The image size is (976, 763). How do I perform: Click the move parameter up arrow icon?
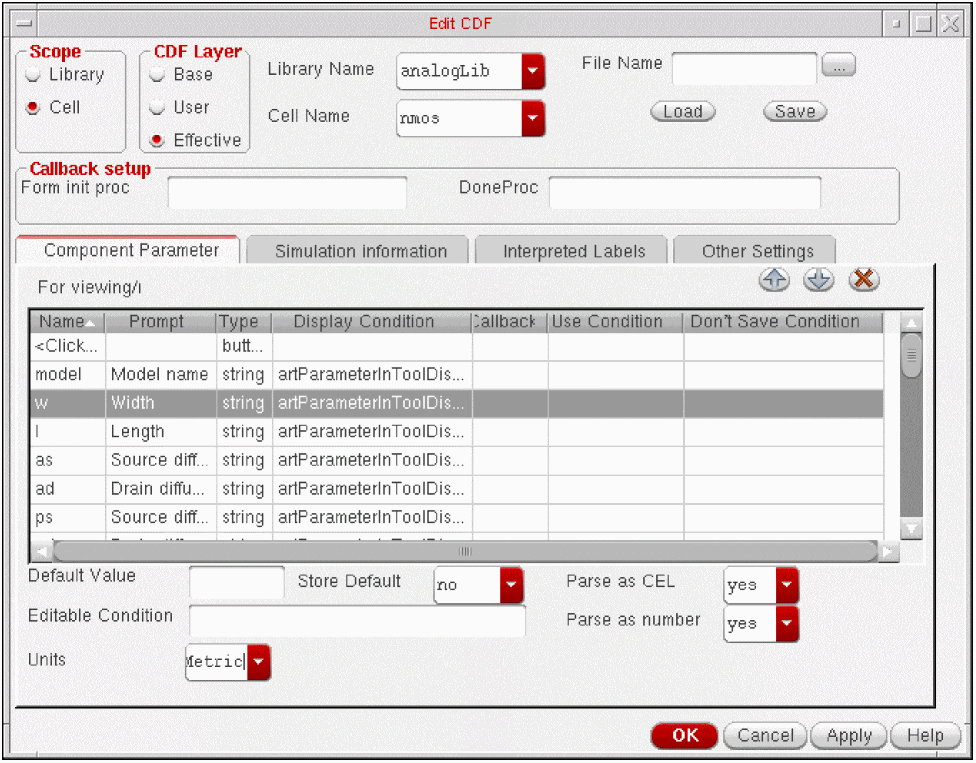pos(773,281)
